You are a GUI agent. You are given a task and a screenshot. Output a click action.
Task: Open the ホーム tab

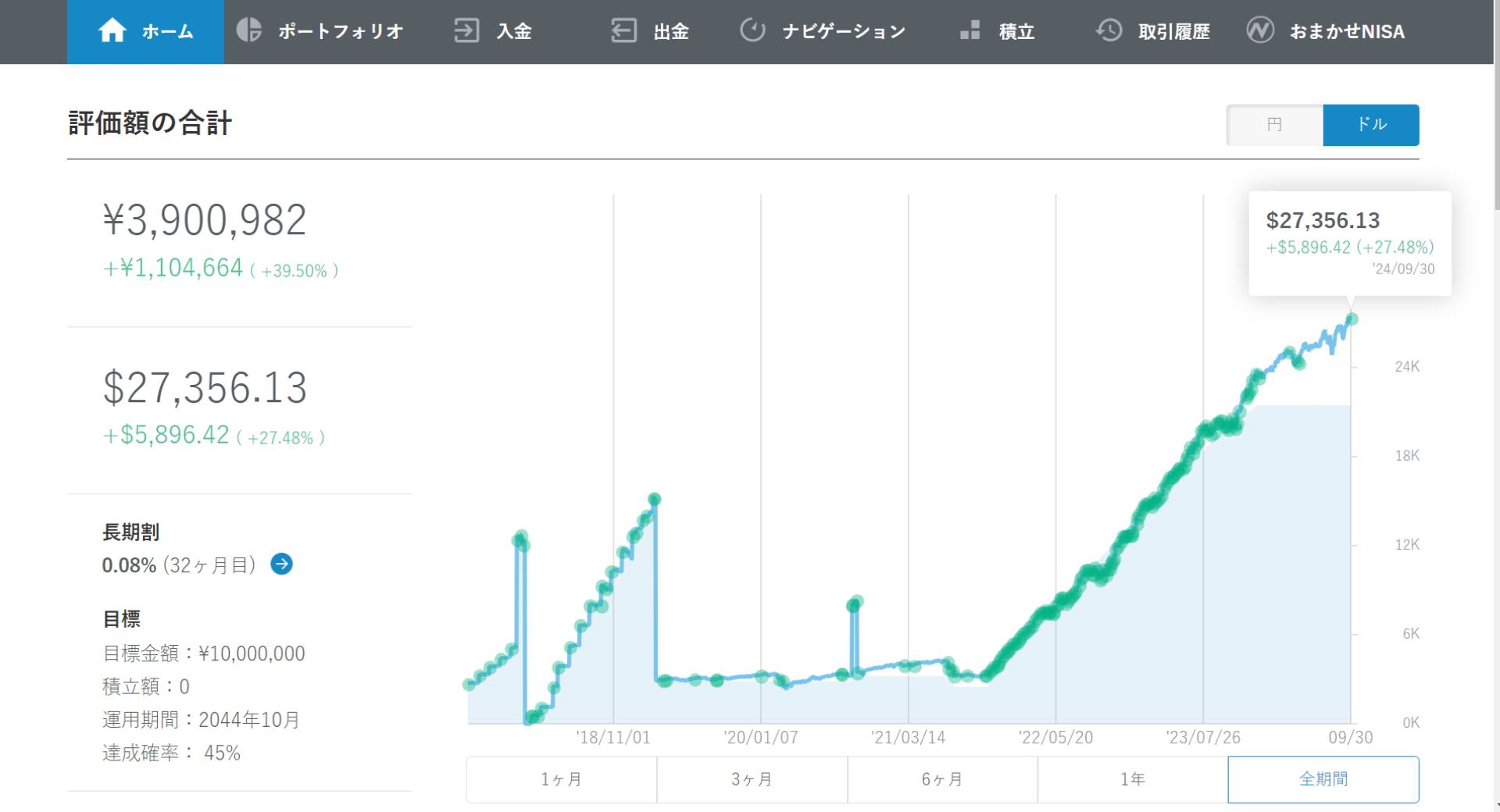pyautogui.click(x=145, y=32)
